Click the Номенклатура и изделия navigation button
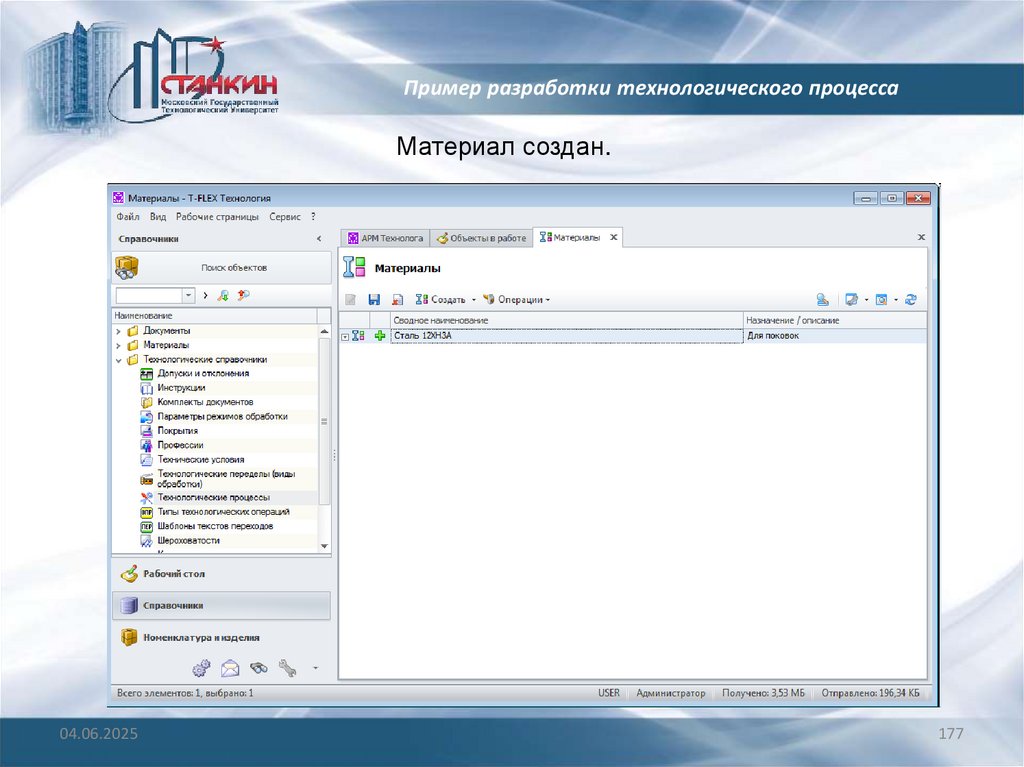Viewport: 1024px width, 767px height. coord(221,638)
